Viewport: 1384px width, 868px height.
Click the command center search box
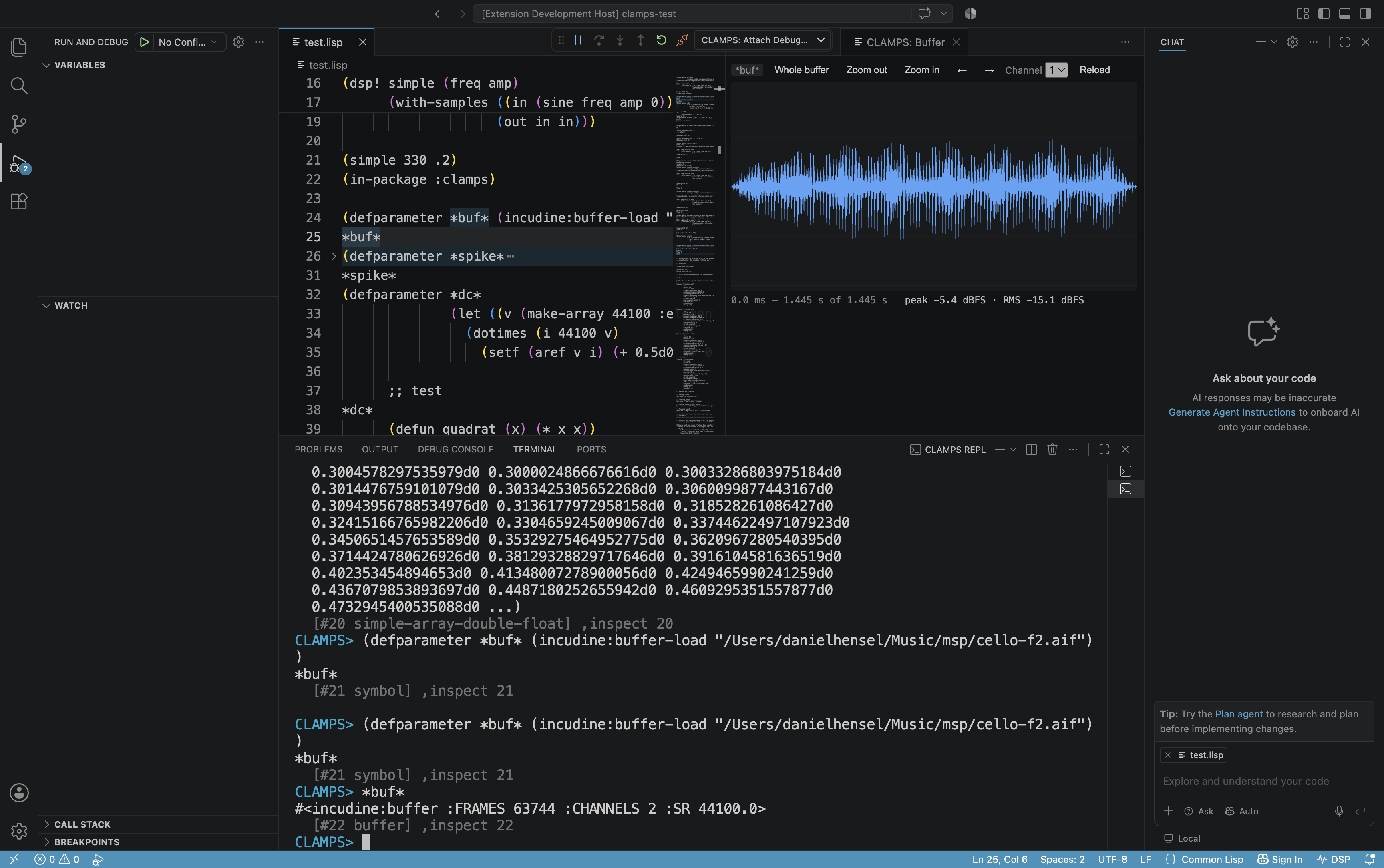[x=692, y=14]
